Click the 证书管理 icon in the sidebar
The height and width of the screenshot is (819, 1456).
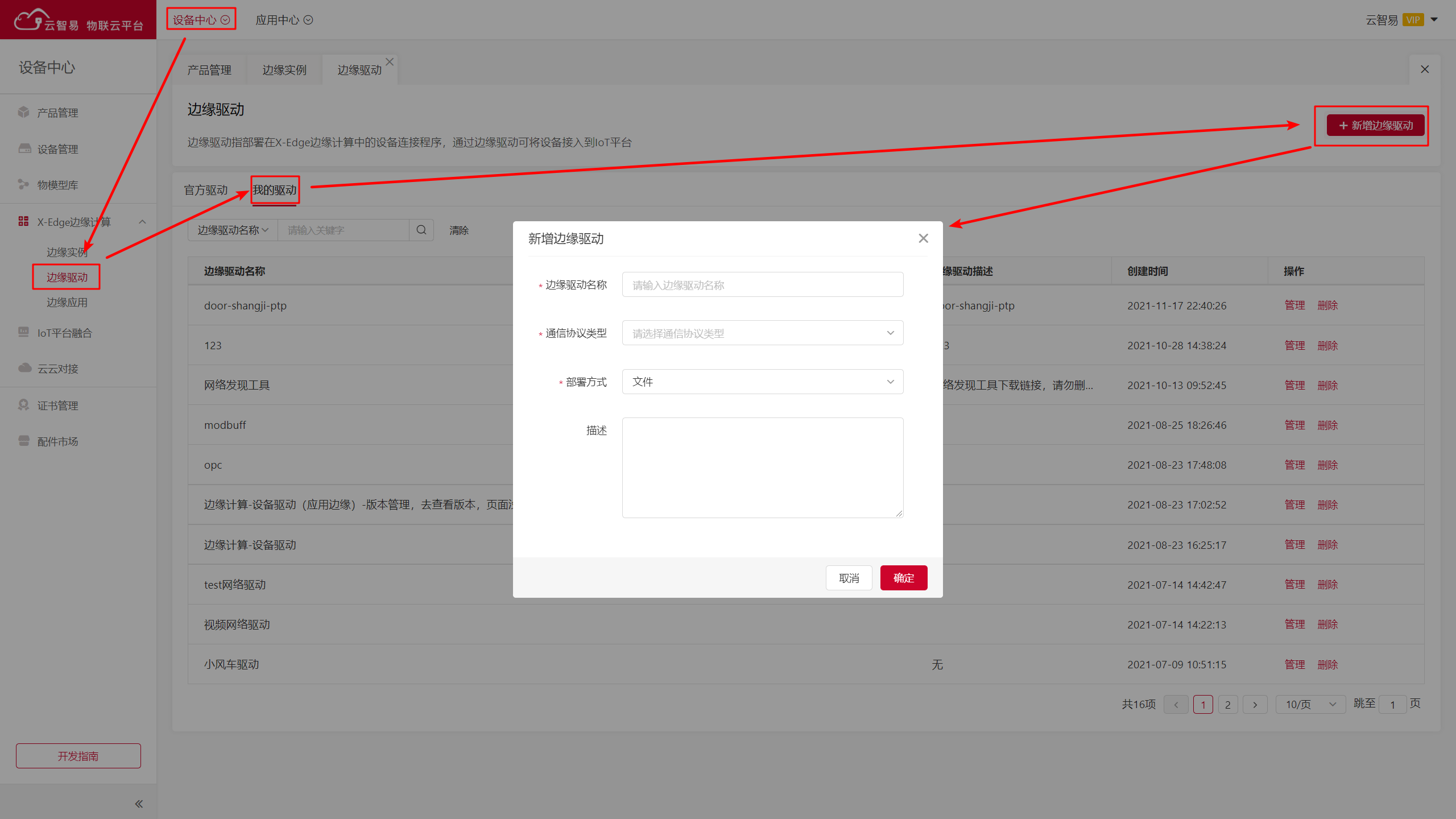coord(23,405)
